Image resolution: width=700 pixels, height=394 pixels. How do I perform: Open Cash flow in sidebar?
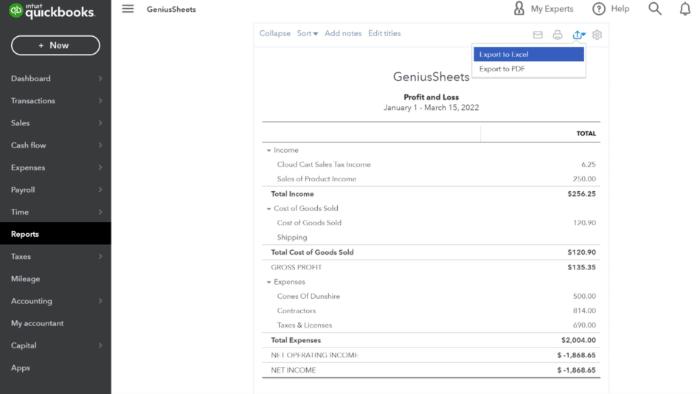pos(55,145)
